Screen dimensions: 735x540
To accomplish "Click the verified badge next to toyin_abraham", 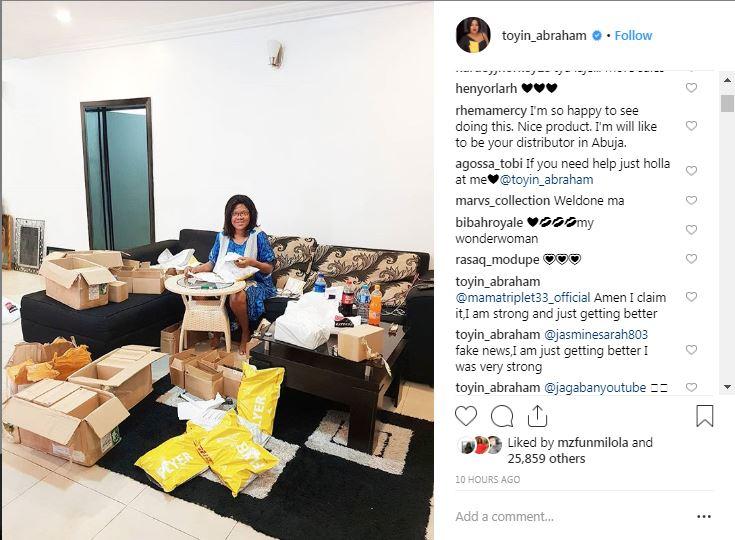I will (597, 36).
